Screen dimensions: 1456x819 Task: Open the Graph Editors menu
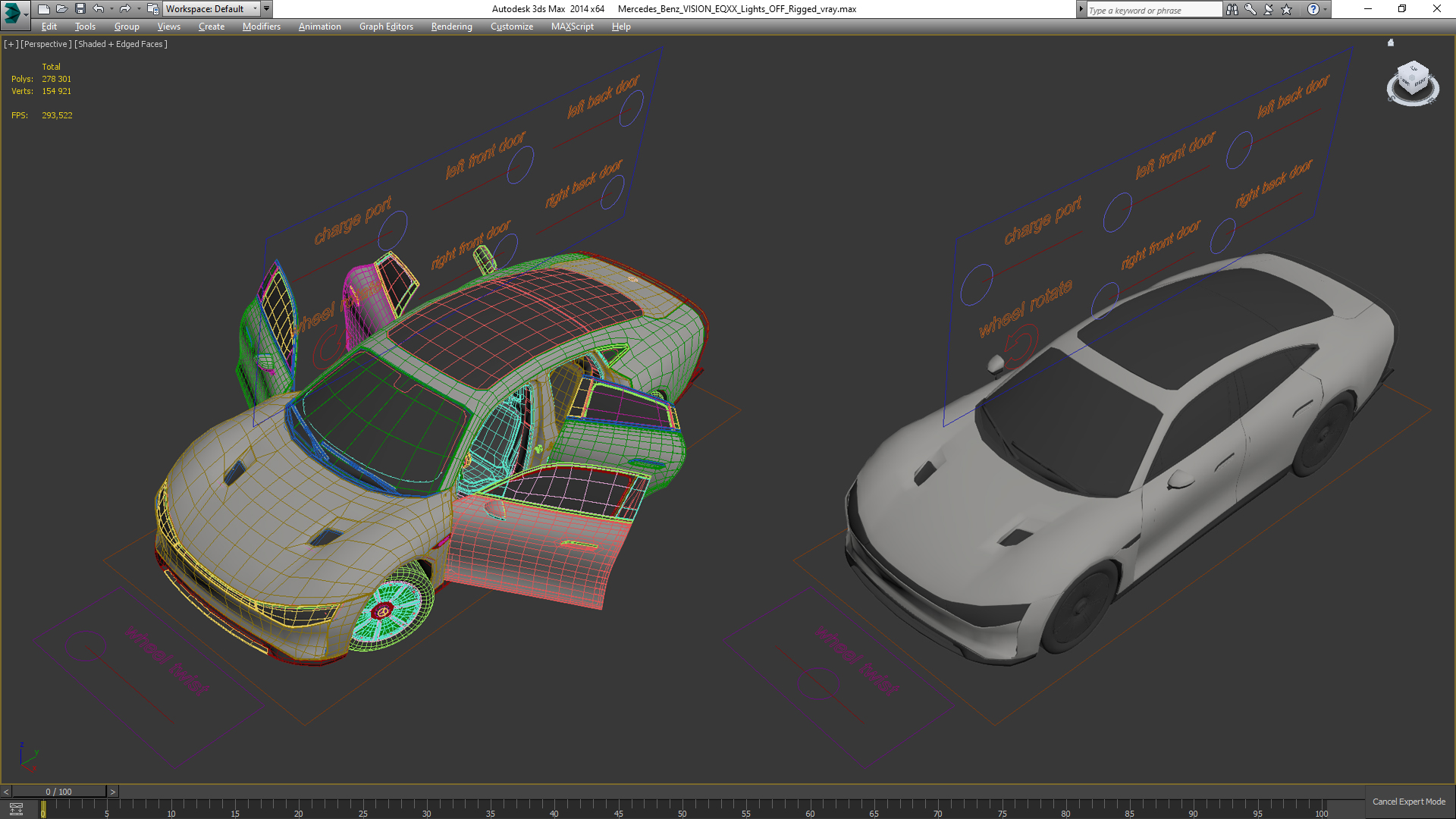tap(386, 27)
